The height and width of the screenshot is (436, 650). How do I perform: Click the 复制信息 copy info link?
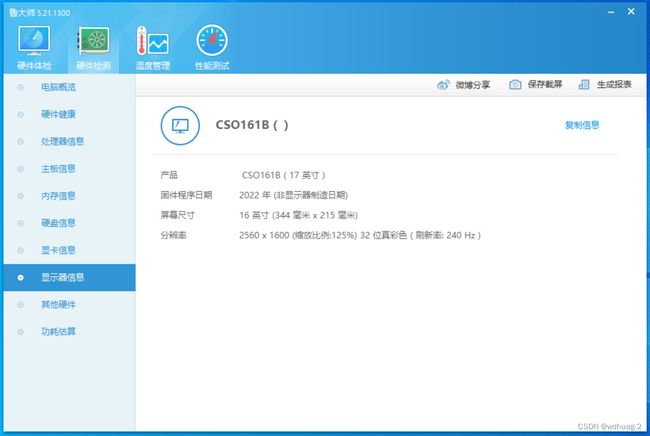click(582, 125)
